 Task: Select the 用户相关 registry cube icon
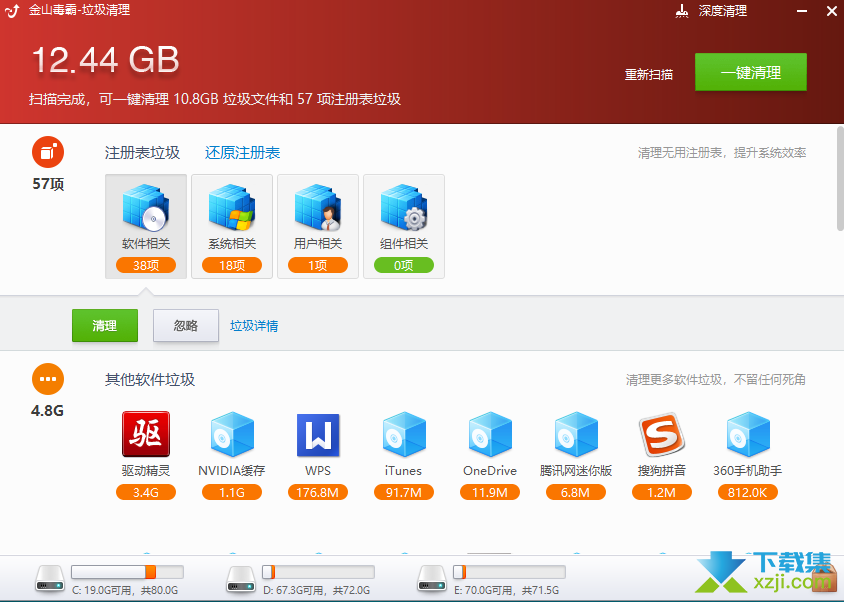click(x=318, y=207)
